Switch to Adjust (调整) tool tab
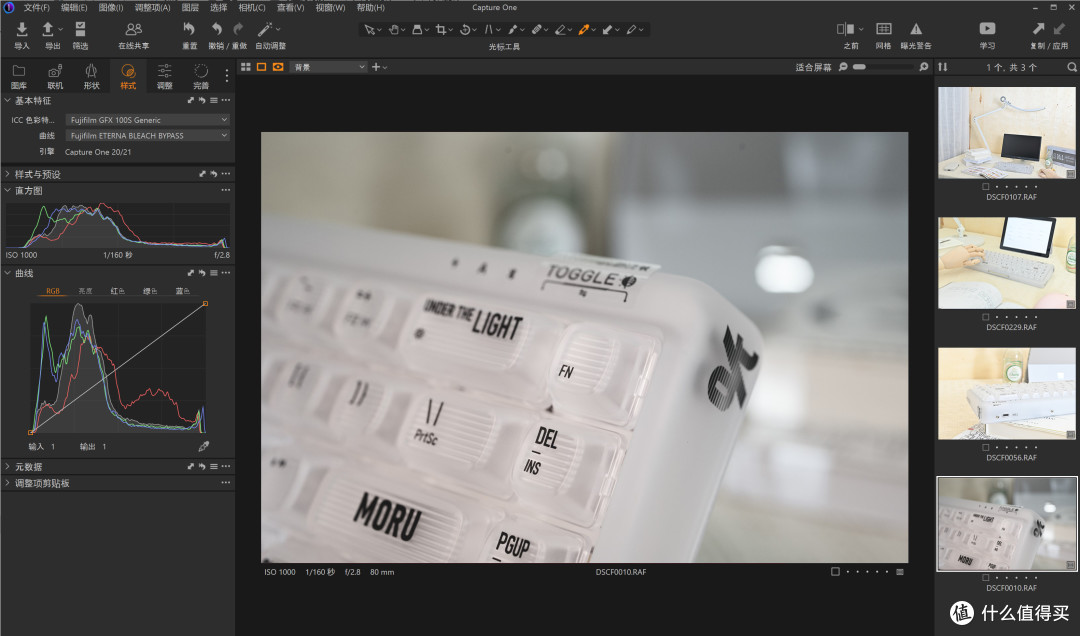Screen dimensions: 1080x636 pyautogui.click(x=164, y=76)
